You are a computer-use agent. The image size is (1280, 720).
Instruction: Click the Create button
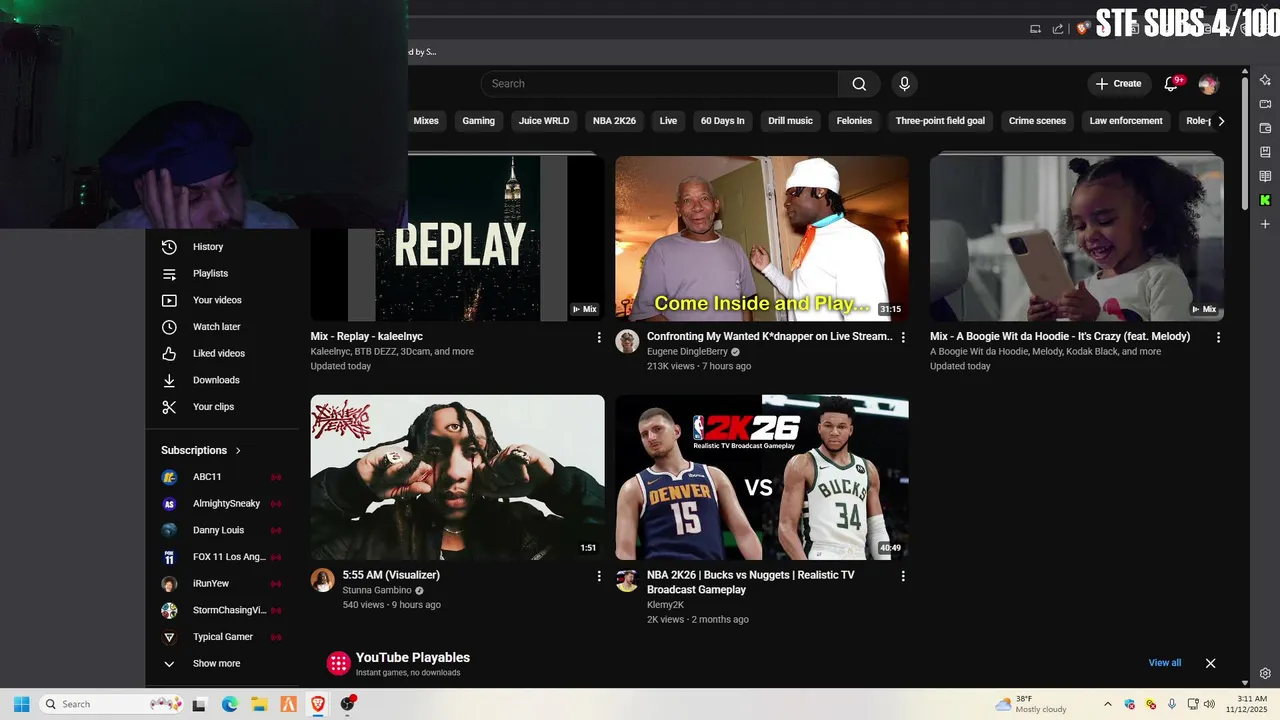pos(1119,84)
